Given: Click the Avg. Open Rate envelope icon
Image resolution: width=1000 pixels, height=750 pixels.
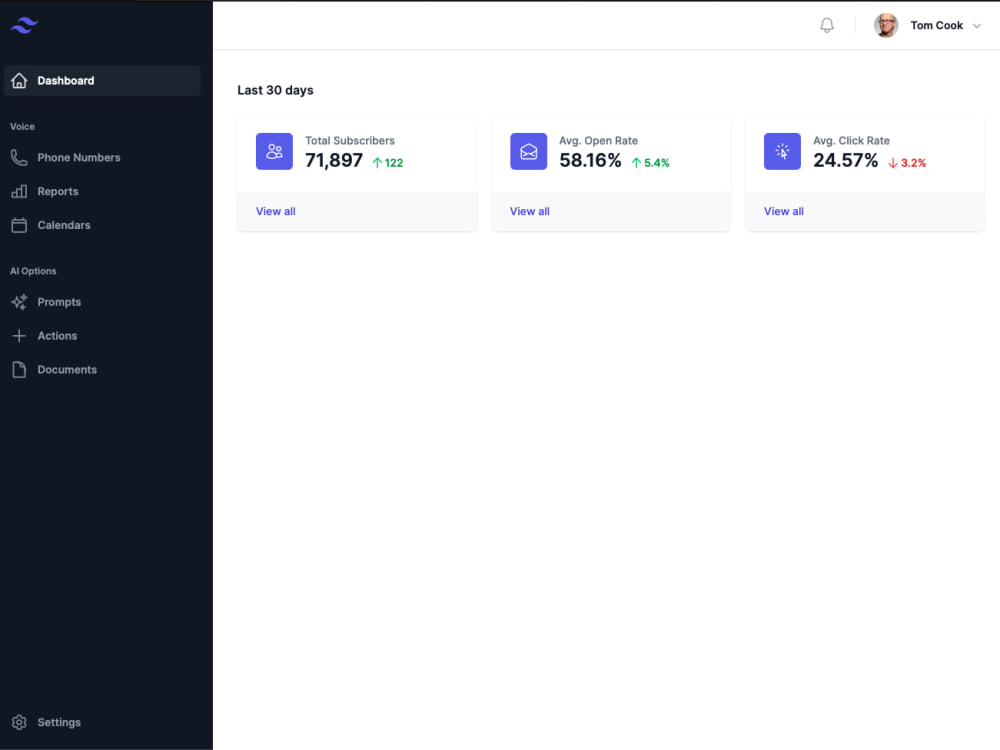Looking at the screenshot, I should point(528,151).
